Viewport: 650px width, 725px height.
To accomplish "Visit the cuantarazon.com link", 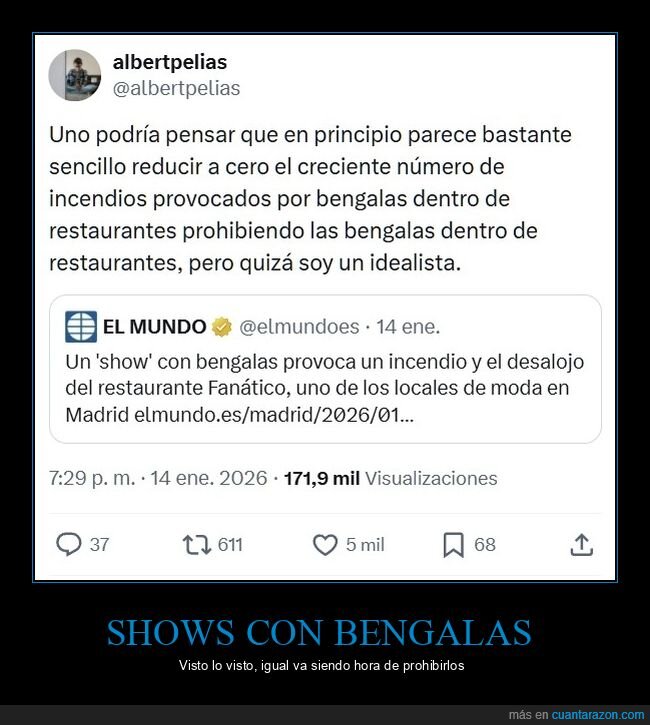I will tap(598, 714).
